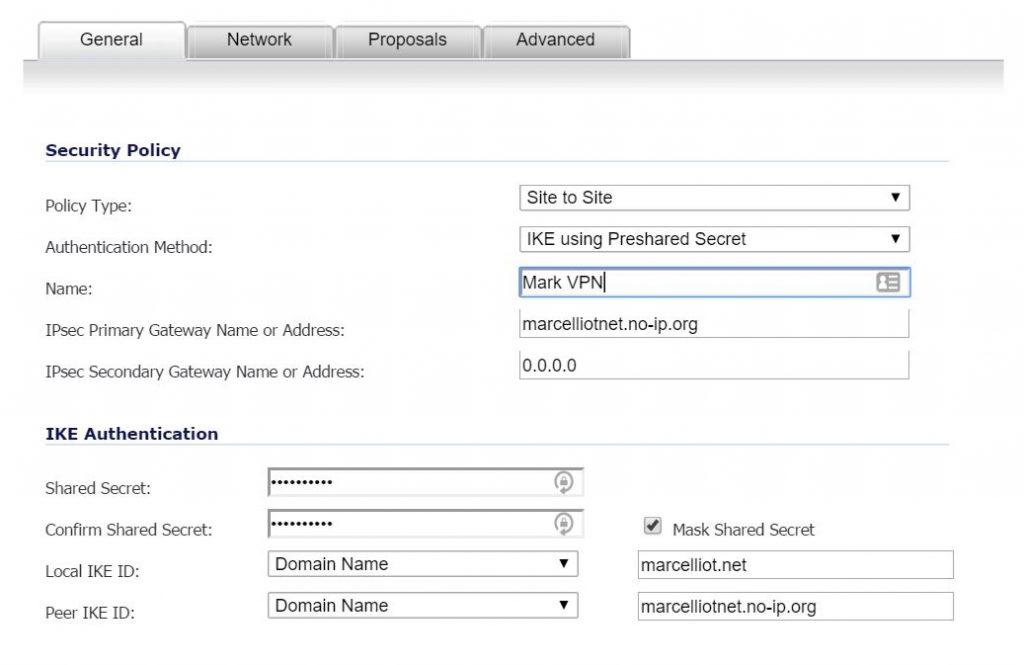
Task: Click the Mask Shared Secret label text
Action: 743,530
